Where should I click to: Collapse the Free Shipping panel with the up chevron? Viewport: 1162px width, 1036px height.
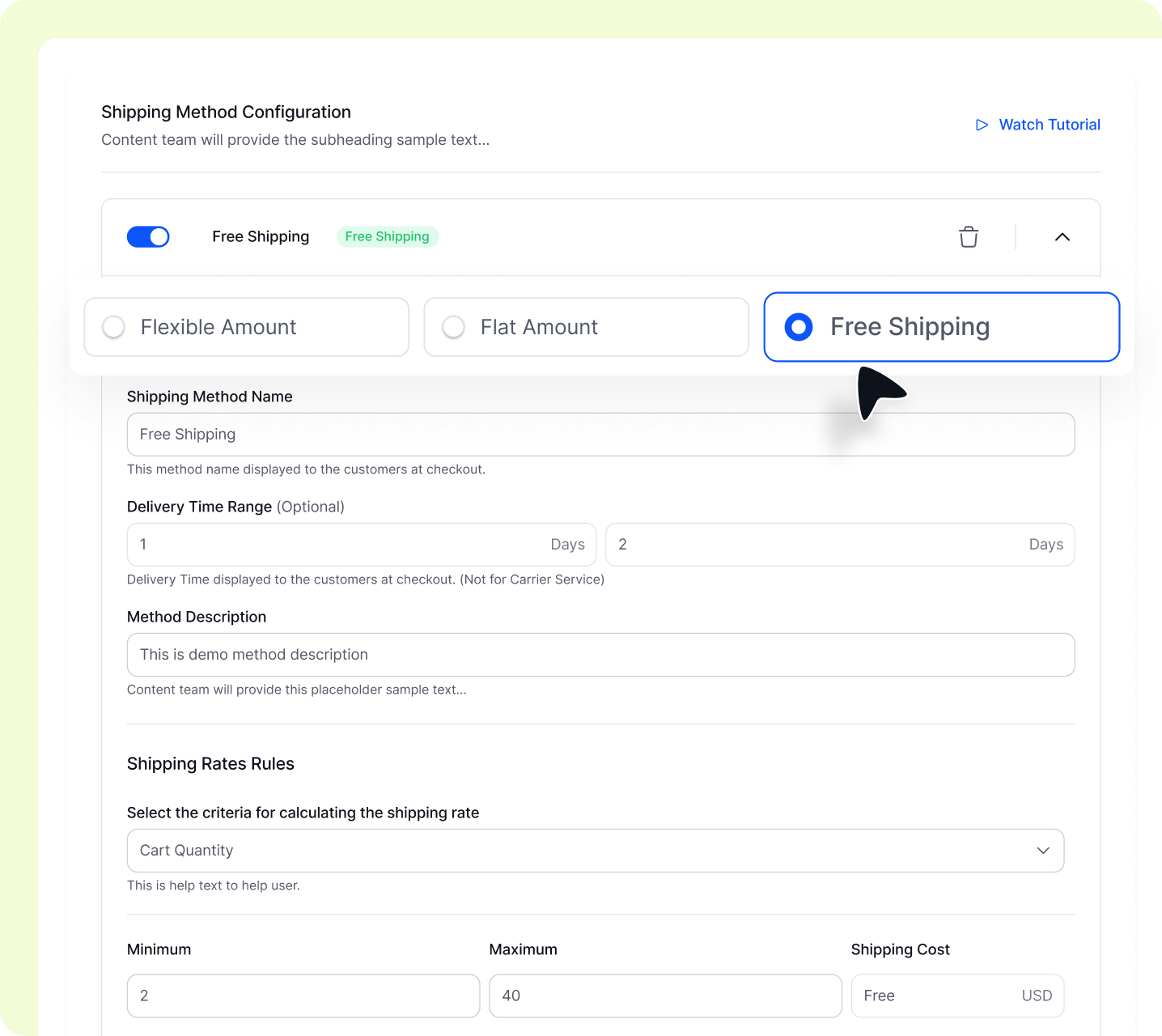[1062, 237]
